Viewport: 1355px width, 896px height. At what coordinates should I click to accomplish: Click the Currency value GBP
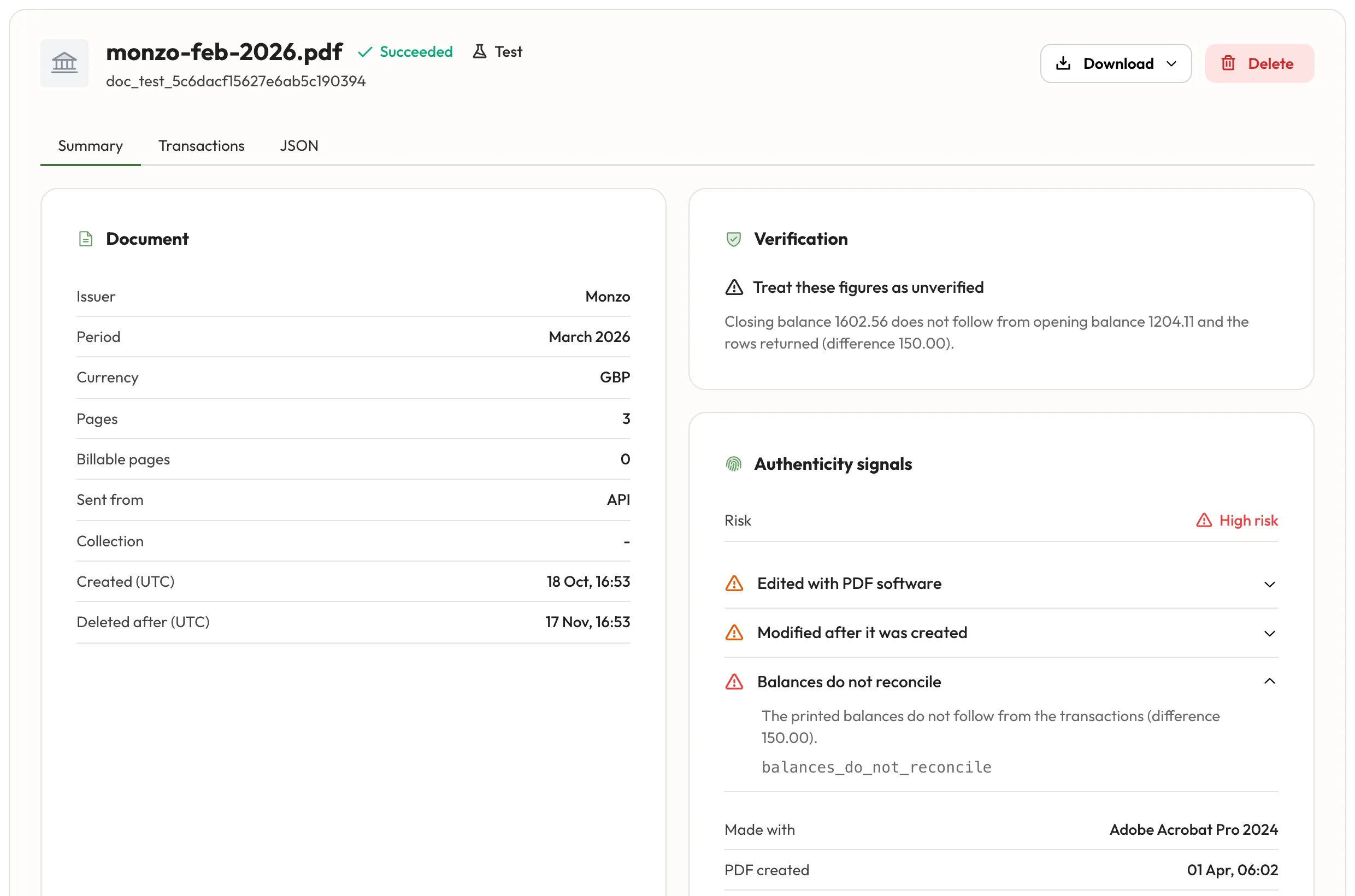pos(615,378)
